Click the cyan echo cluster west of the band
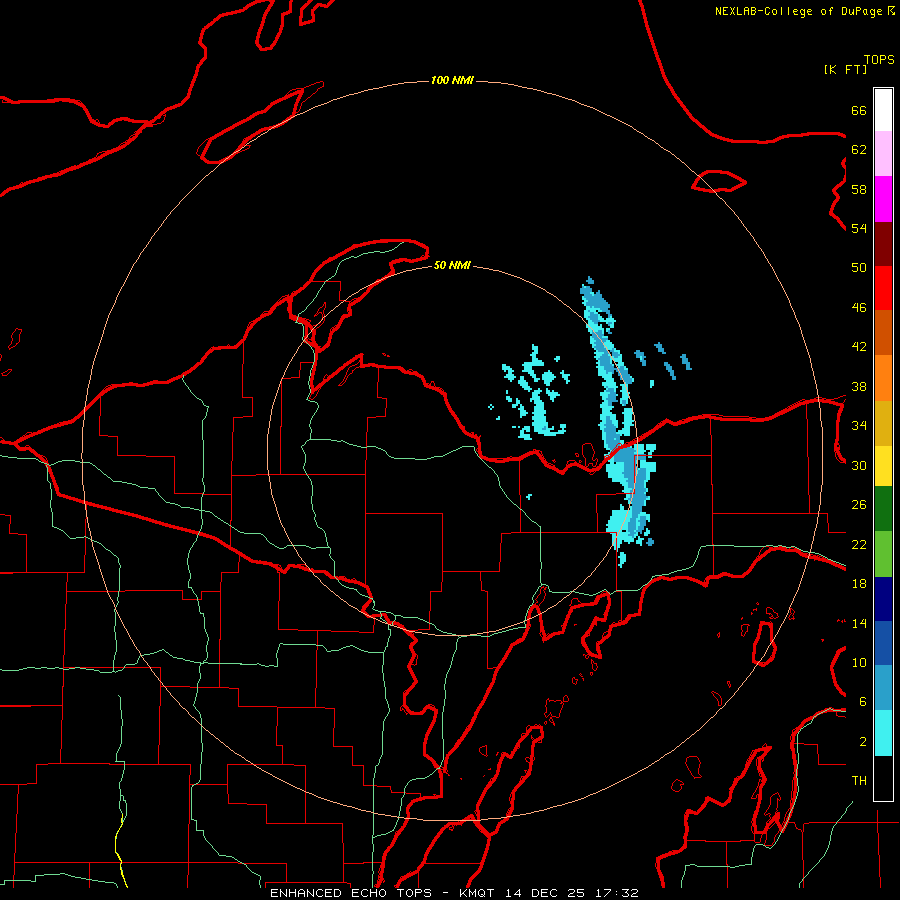Image resolution: width=900 pixels, height=900 pixels. click(x=537, y=393)
